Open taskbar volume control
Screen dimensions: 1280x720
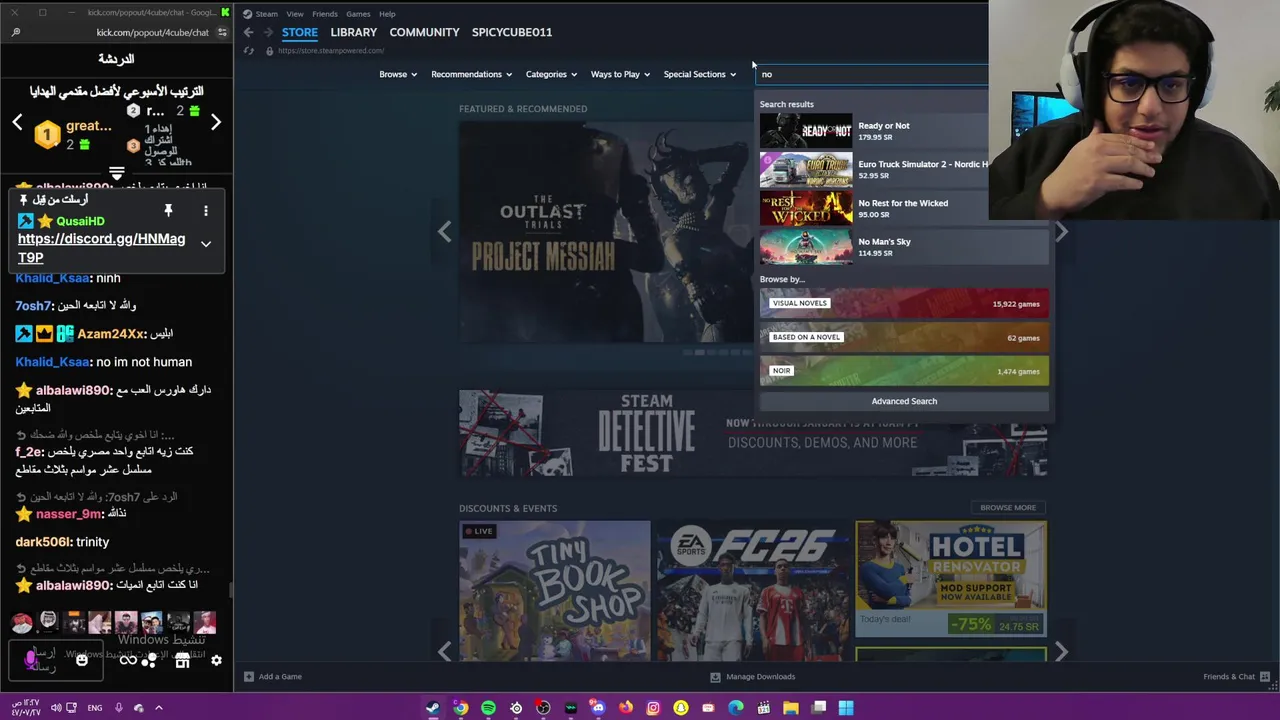[x=56, y=708]
